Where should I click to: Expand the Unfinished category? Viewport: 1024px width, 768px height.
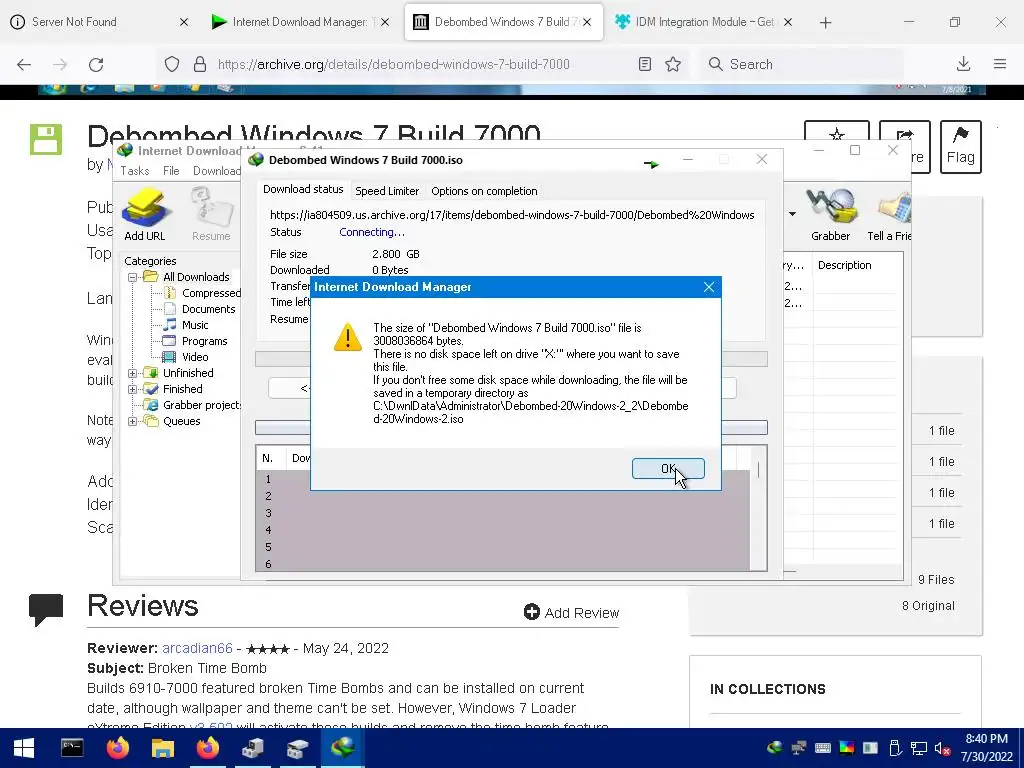coord(133,373)
